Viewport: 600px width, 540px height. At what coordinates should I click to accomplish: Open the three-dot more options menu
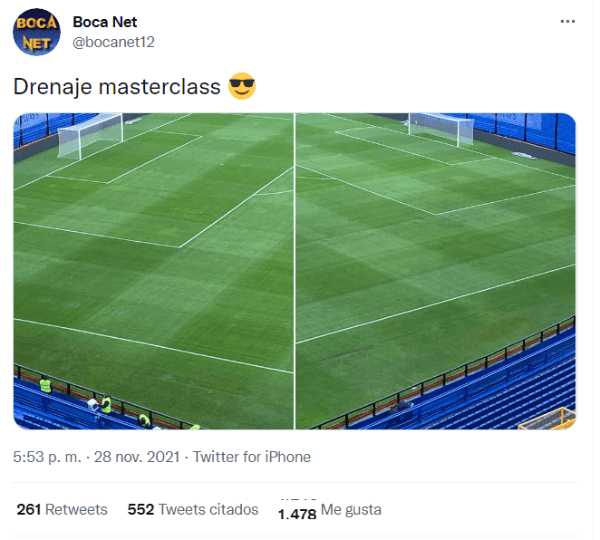[567, 21]
